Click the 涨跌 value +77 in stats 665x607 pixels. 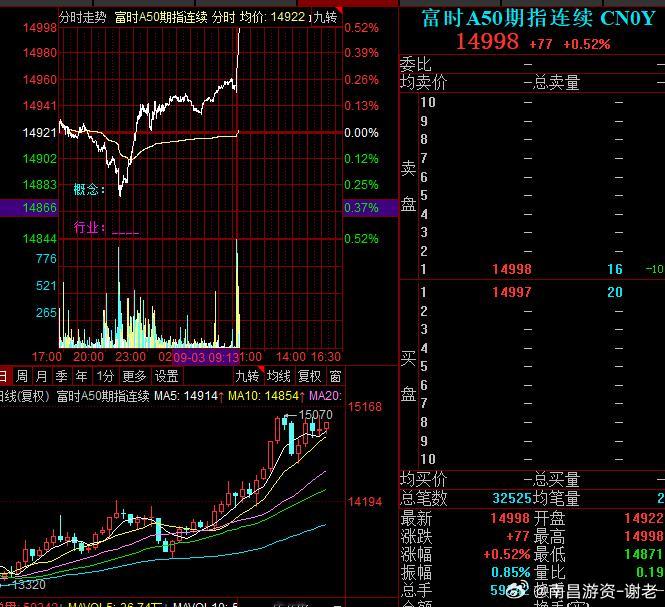click(517, 536)
